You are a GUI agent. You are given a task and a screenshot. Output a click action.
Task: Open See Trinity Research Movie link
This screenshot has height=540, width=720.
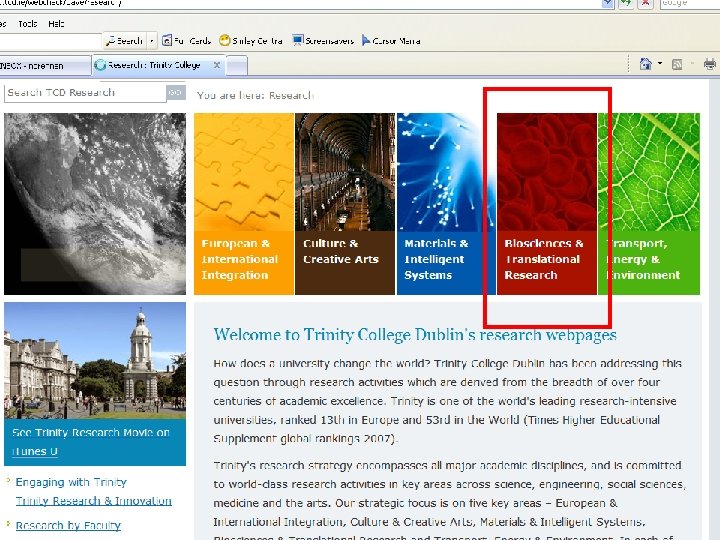coord(91,442)
